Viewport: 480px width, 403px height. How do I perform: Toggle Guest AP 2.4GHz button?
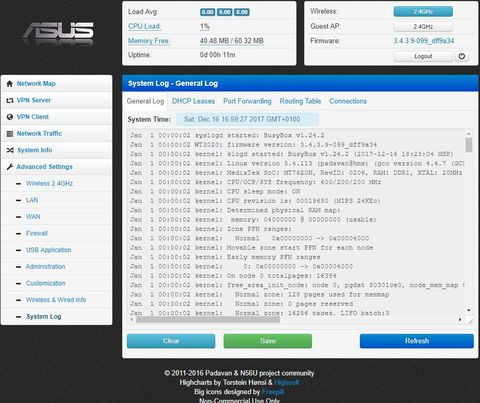(423, 27)
